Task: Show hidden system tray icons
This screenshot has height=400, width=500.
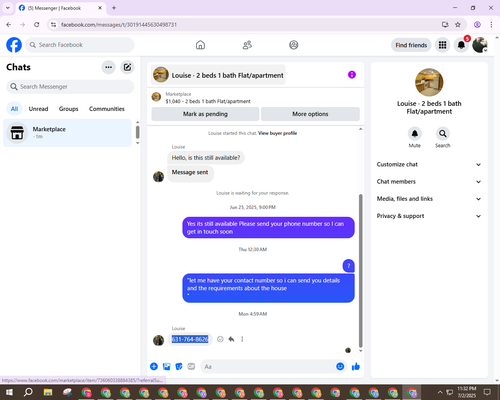Action: click(x=440, y=392)
